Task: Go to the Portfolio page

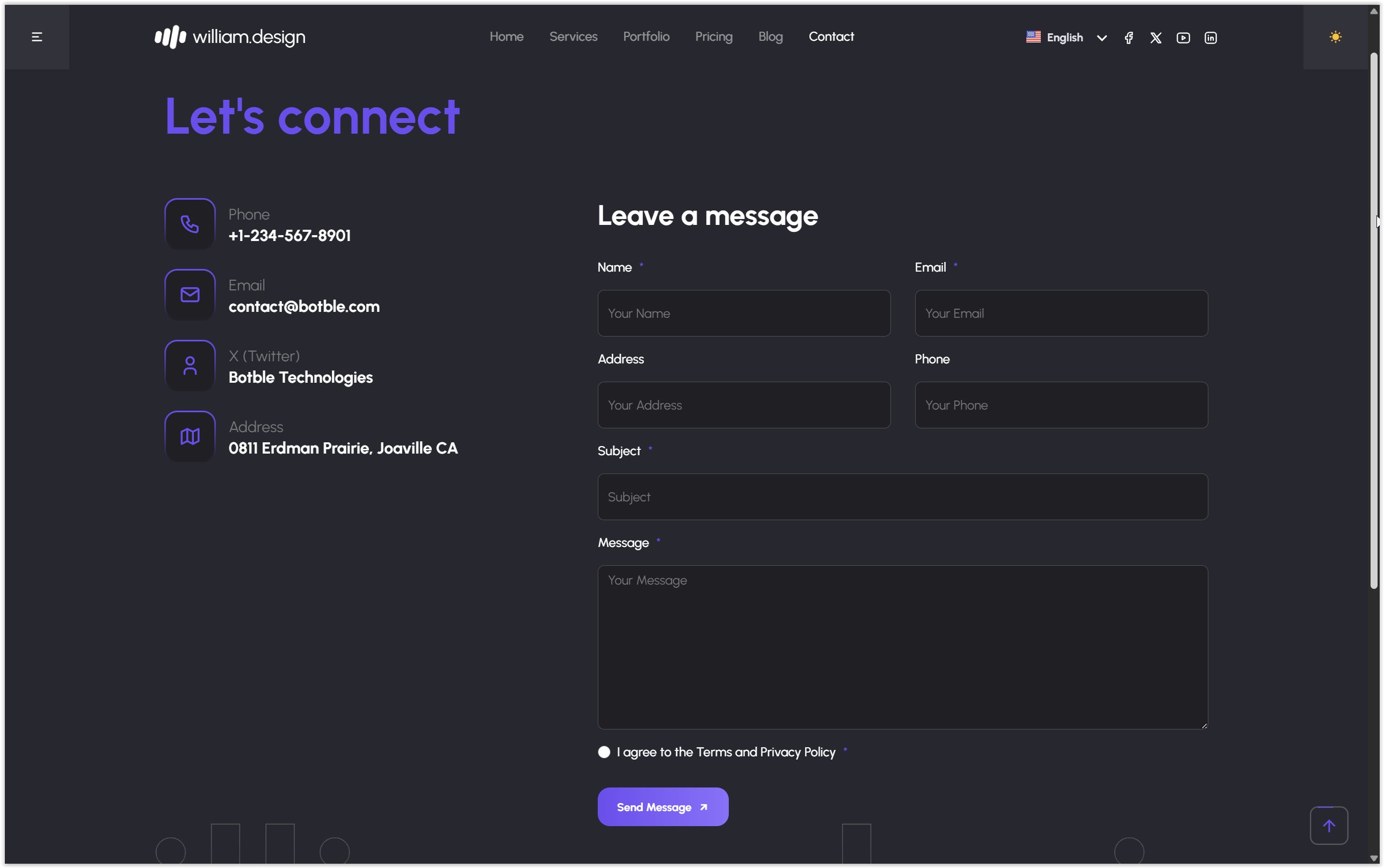Action: coord(646,36)
